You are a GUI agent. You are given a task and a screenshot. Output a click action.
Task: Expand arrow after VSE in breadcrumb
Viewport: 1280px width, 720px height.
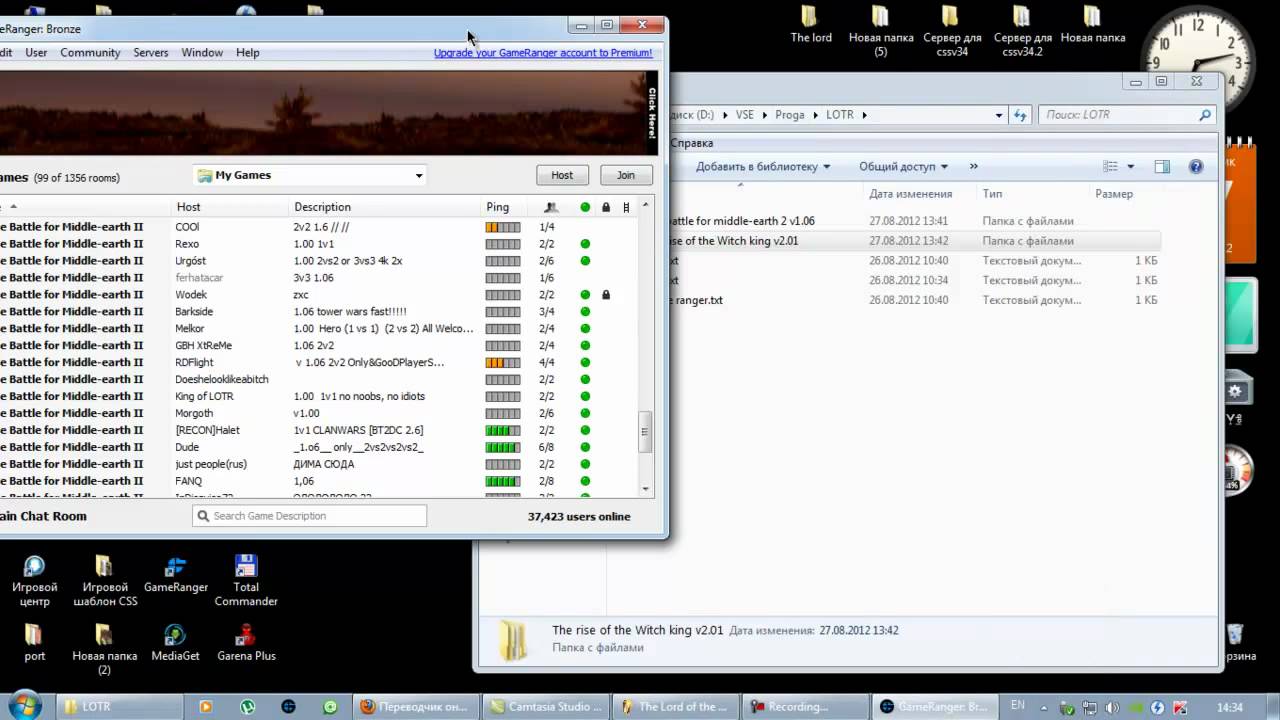click(764, 115)
